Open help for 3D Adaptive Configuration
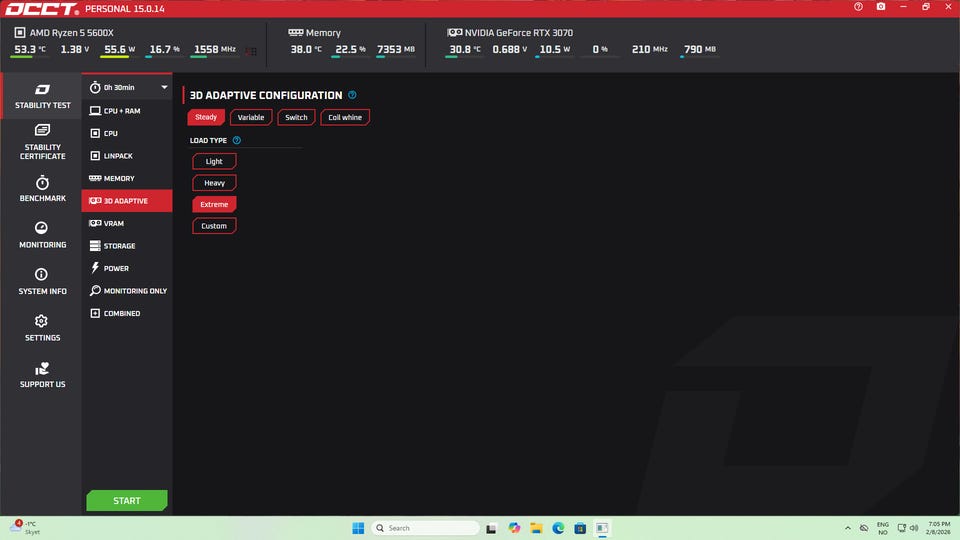Image resolution: width=960 pixels, height=540 pixels. [x=352, y=95]
